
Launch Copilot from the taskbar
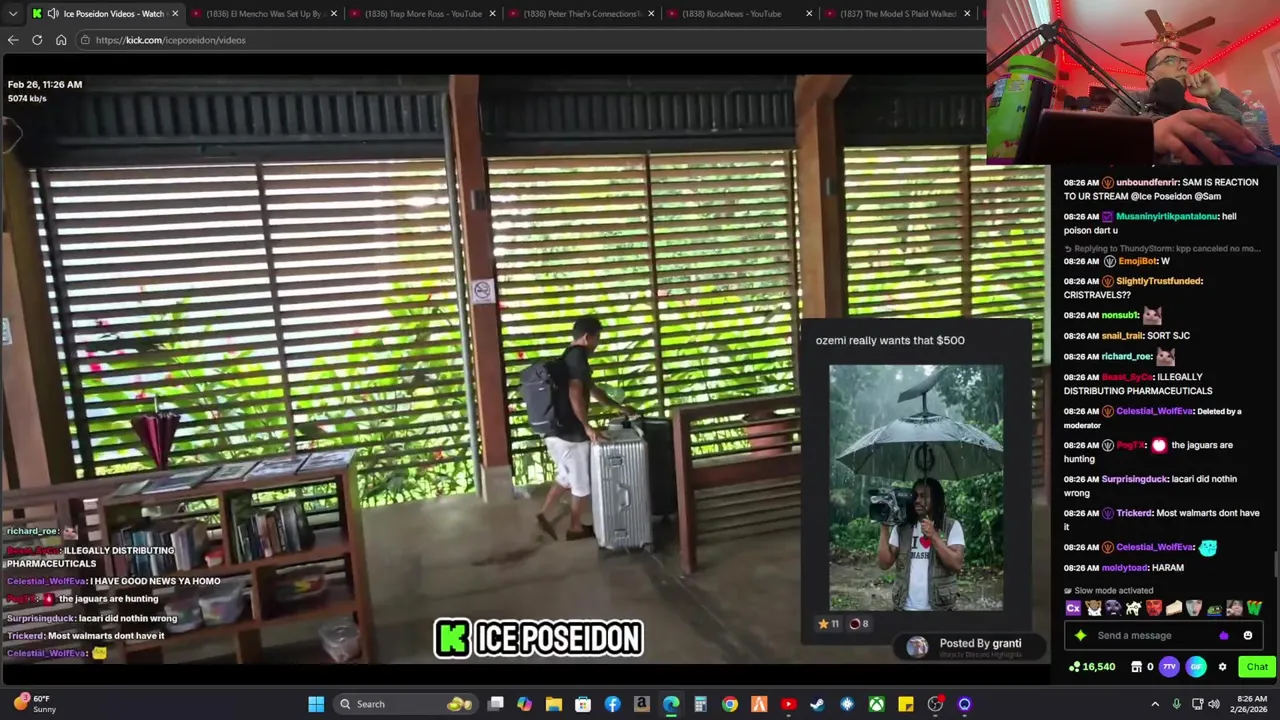pyautogui.click(x=524, y=704)
